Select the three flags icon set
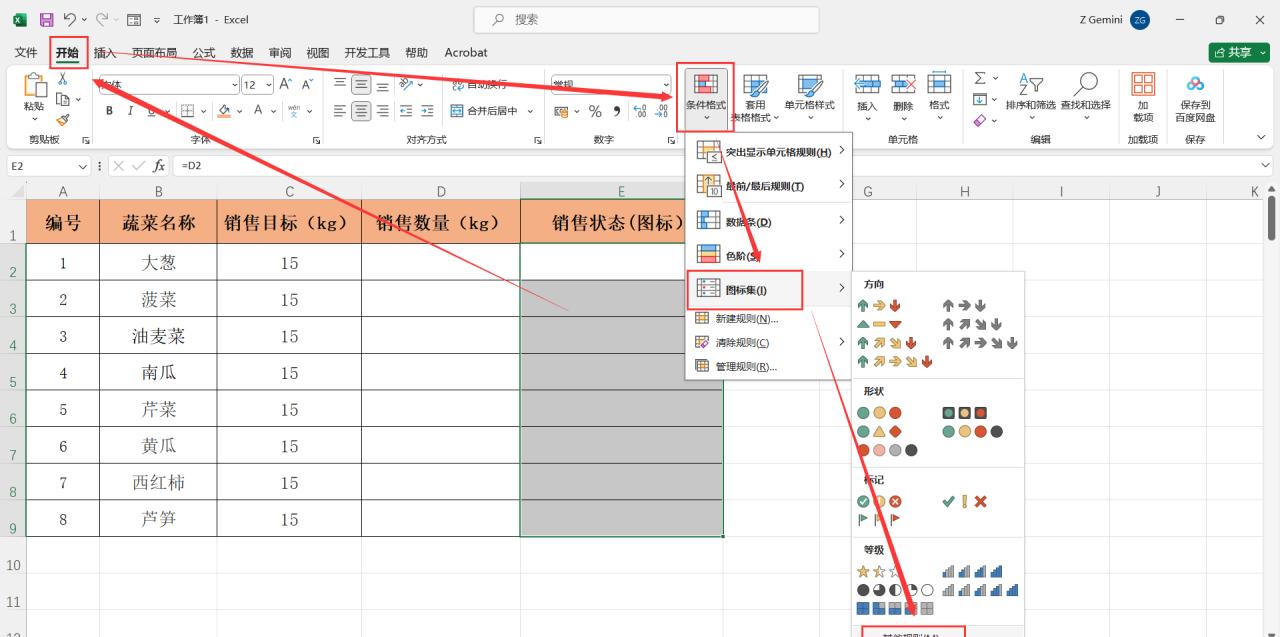1280x637 pixels. pos(880,520)
